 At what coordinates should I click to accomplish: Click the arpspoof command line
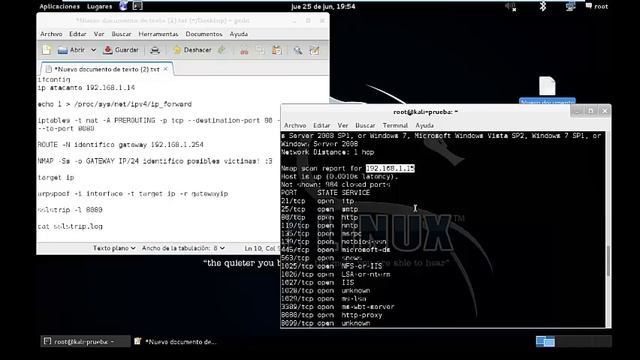[x=133, y=193]
